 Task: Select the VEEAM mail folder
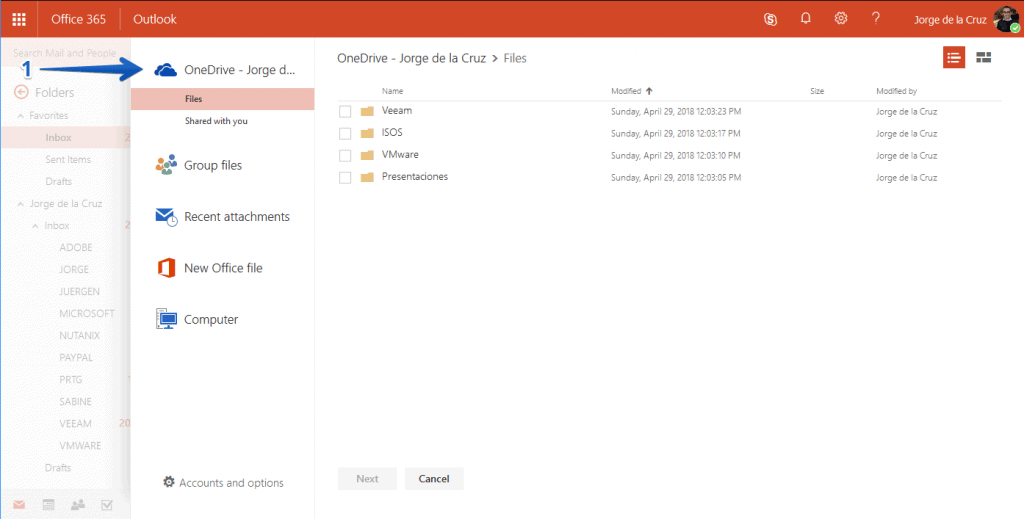click(x=75, y=424)
